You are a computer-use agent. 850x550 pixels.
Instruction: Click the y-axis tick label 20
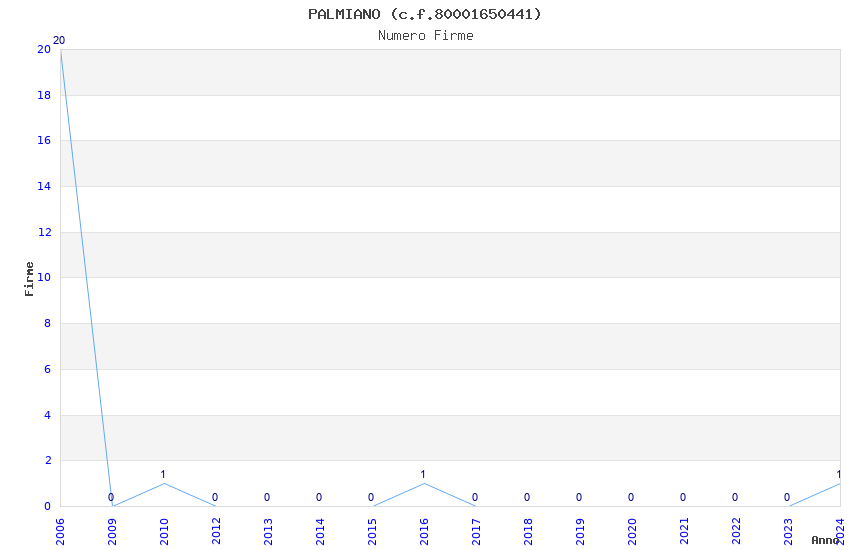click(44, 49)
